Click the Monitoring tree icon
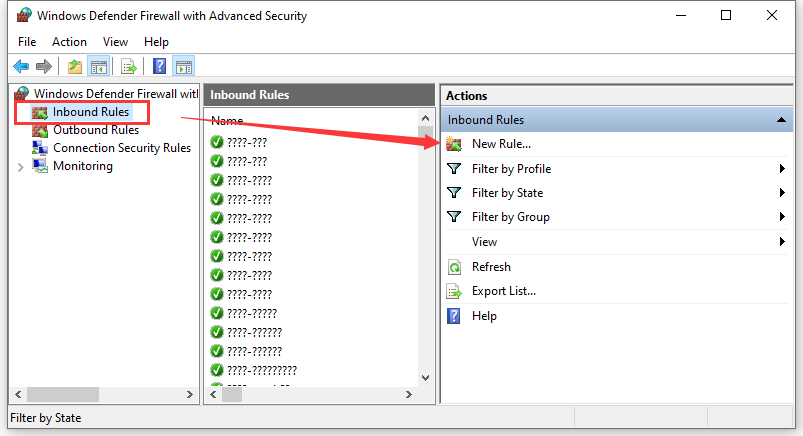Image resolution: width=803 pixels, height=436 pixels. pyautogui.click(x=40, y=166)
